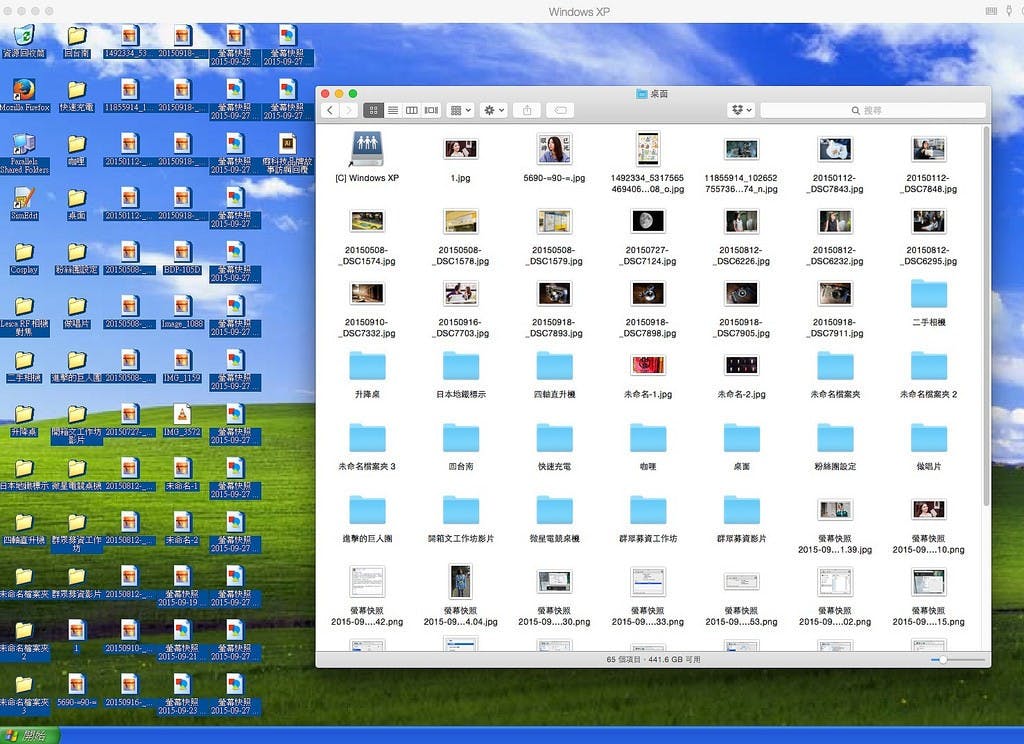Expand the Dropbox toolbar menu
The width and height of the screenshot is (1024, 744).
click(x=741, y=110)
